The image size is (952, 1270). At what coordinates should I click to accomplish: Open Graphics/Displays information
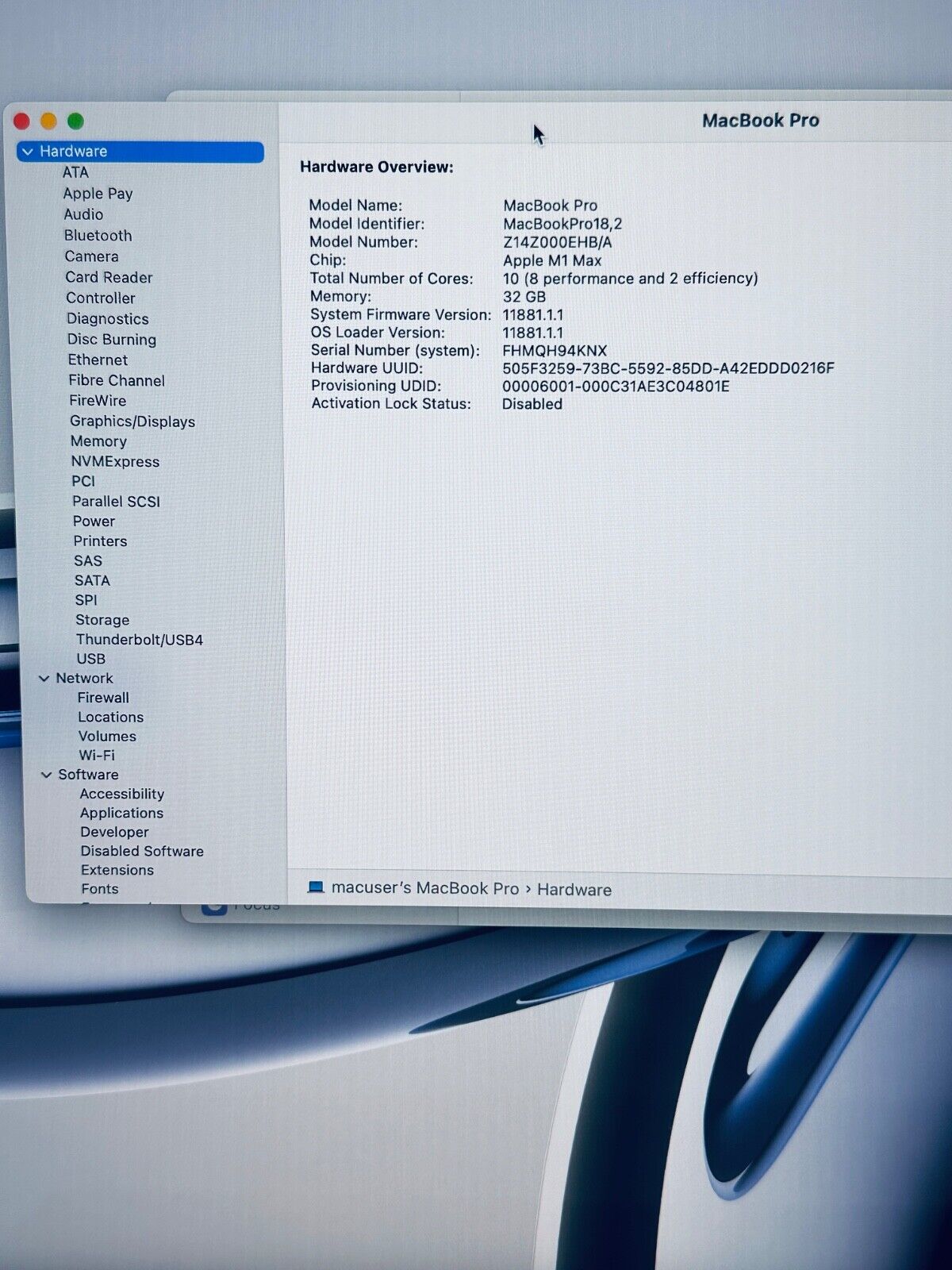[132, 421]
